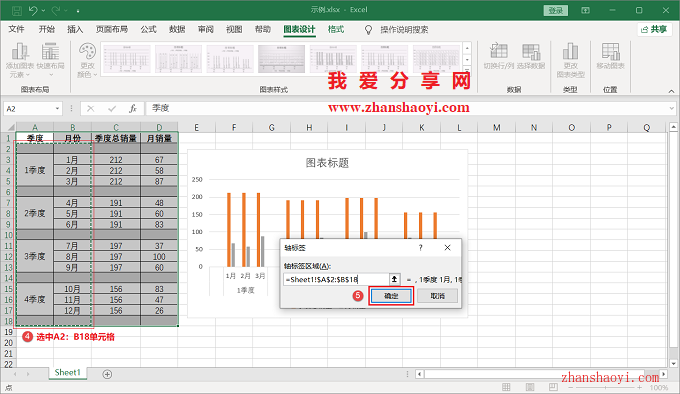Select the dark fourth chart style thumbnail

coord(281,58)
